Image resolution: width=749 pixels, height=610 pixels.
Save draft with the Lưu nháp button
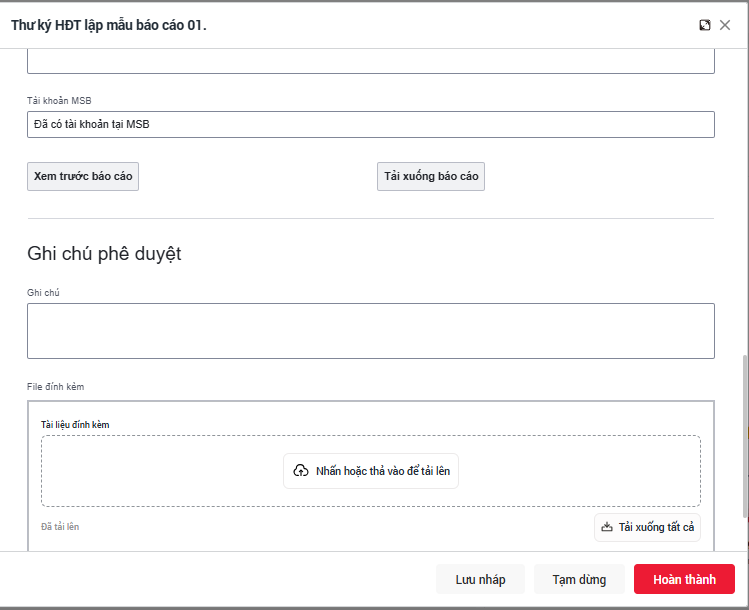(x=480, y=579)
